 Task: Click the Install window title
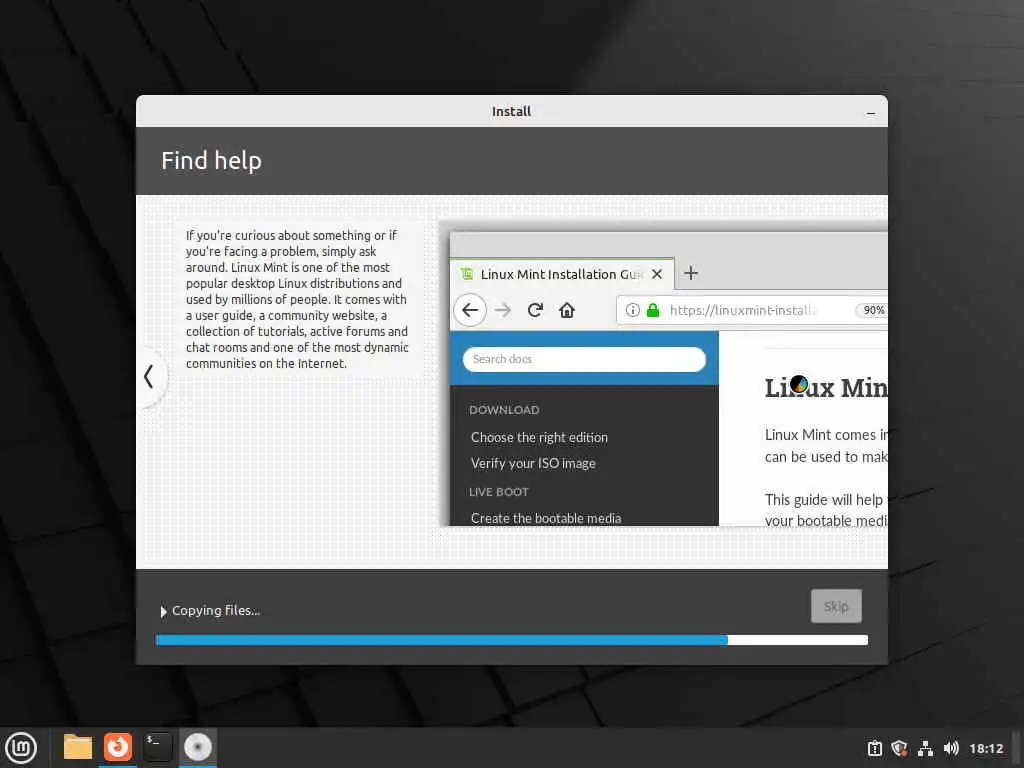511,112
